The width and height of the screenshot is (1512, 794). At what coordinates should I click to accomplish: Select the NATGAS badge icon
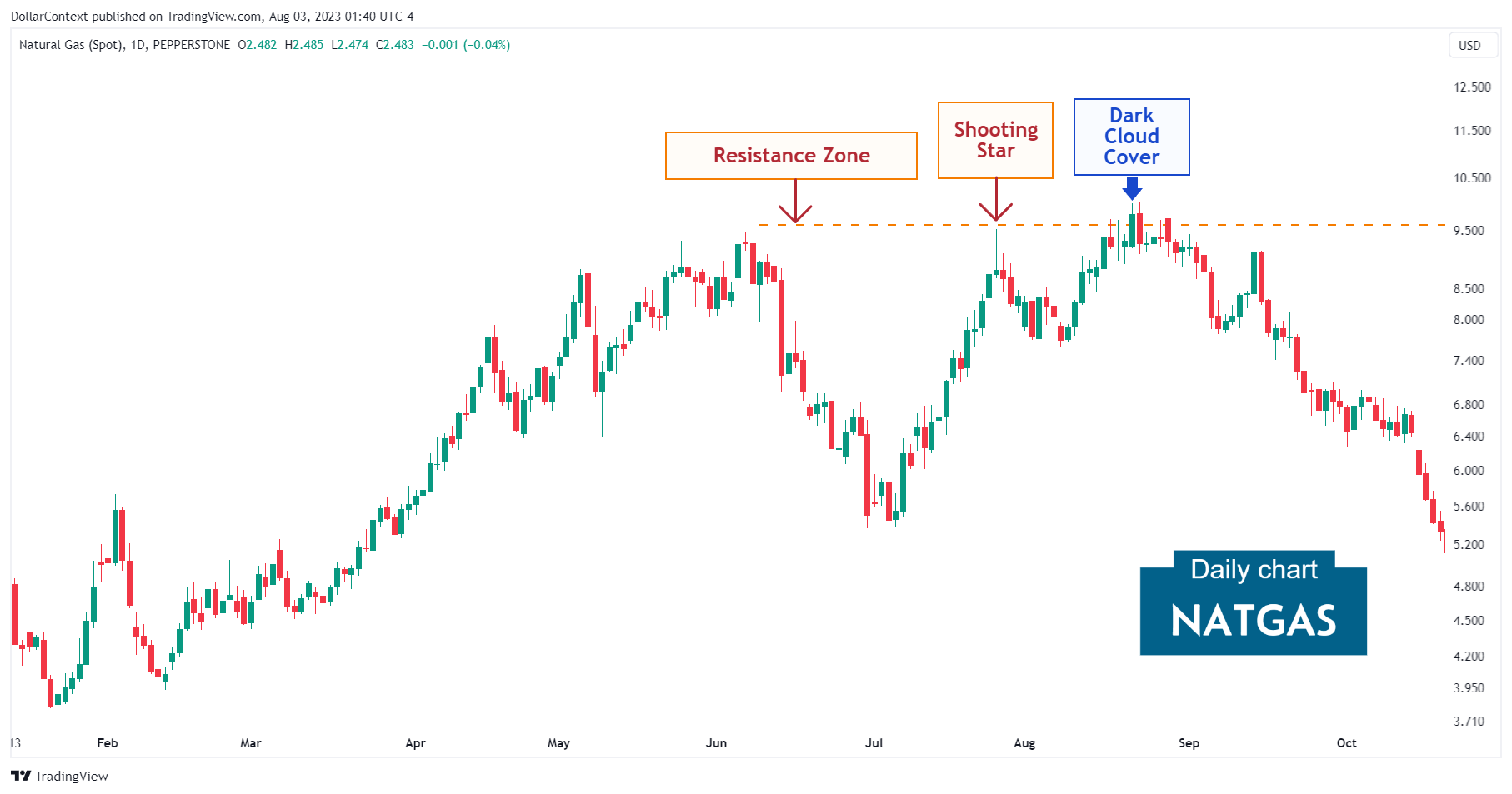point(1254,621)
